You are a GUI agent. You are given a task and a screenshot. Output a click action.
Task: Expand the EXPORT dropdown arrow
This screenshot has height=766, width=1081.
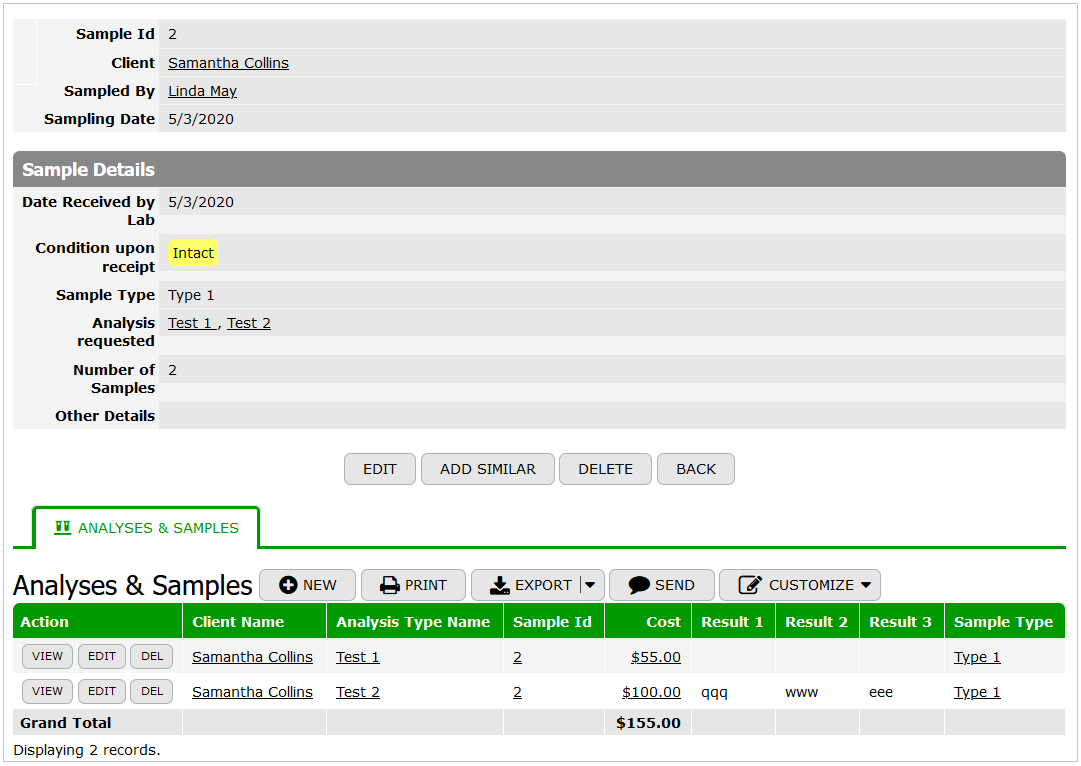pyautogui.click(x=590, y=585)
